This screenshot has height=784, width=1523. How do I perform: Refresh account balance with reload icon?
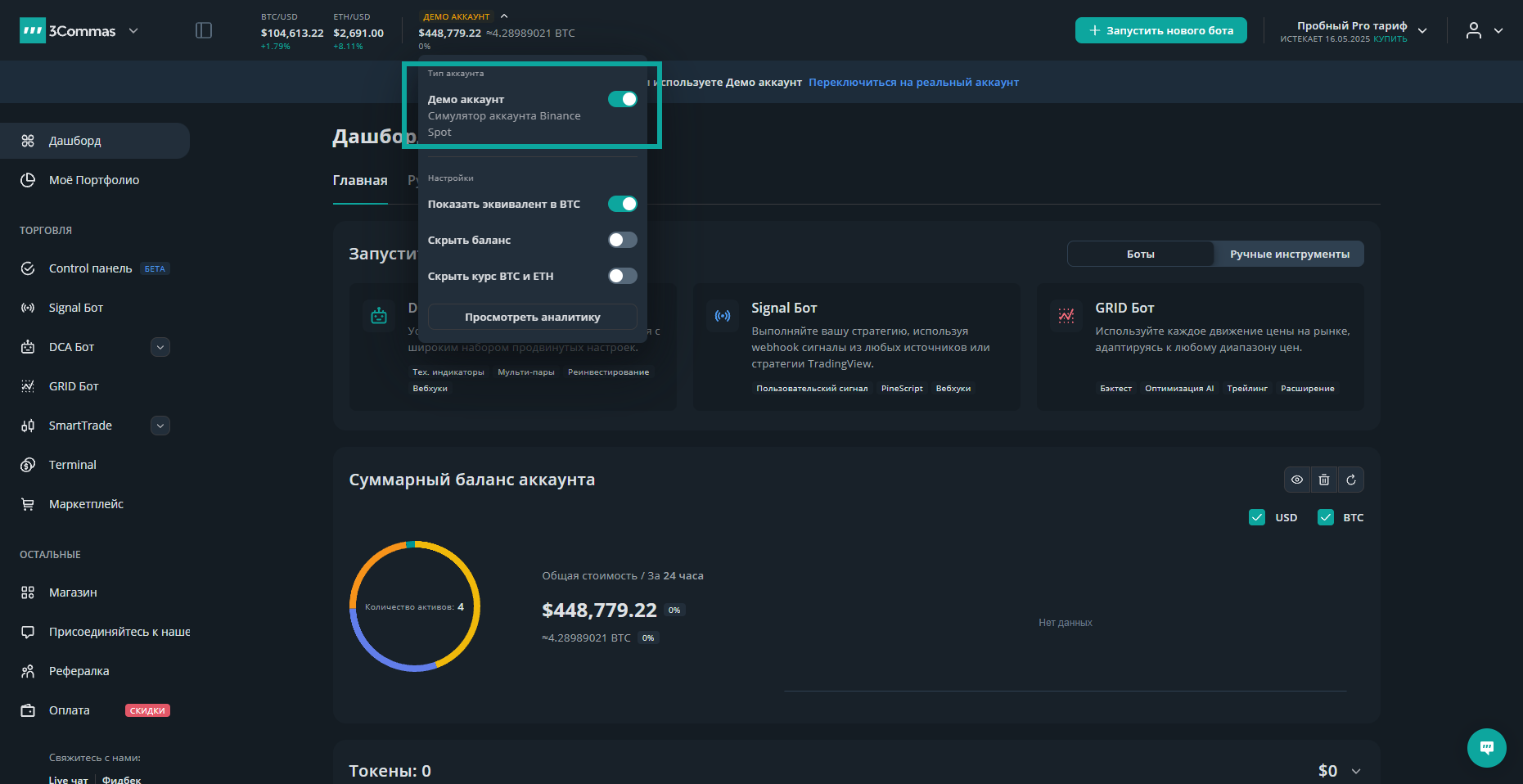1351,480
